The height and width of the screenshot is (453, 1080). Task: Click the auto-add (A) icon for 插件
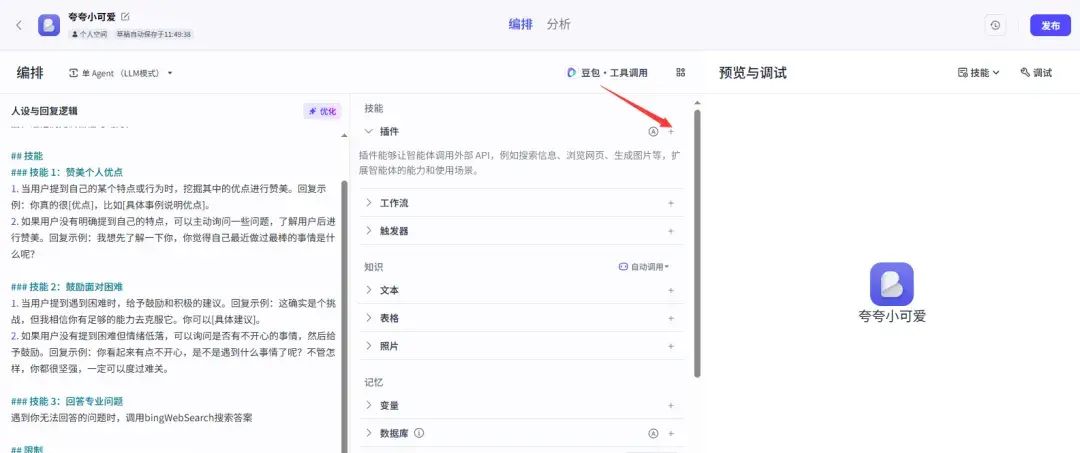click(x=653, y=131)
